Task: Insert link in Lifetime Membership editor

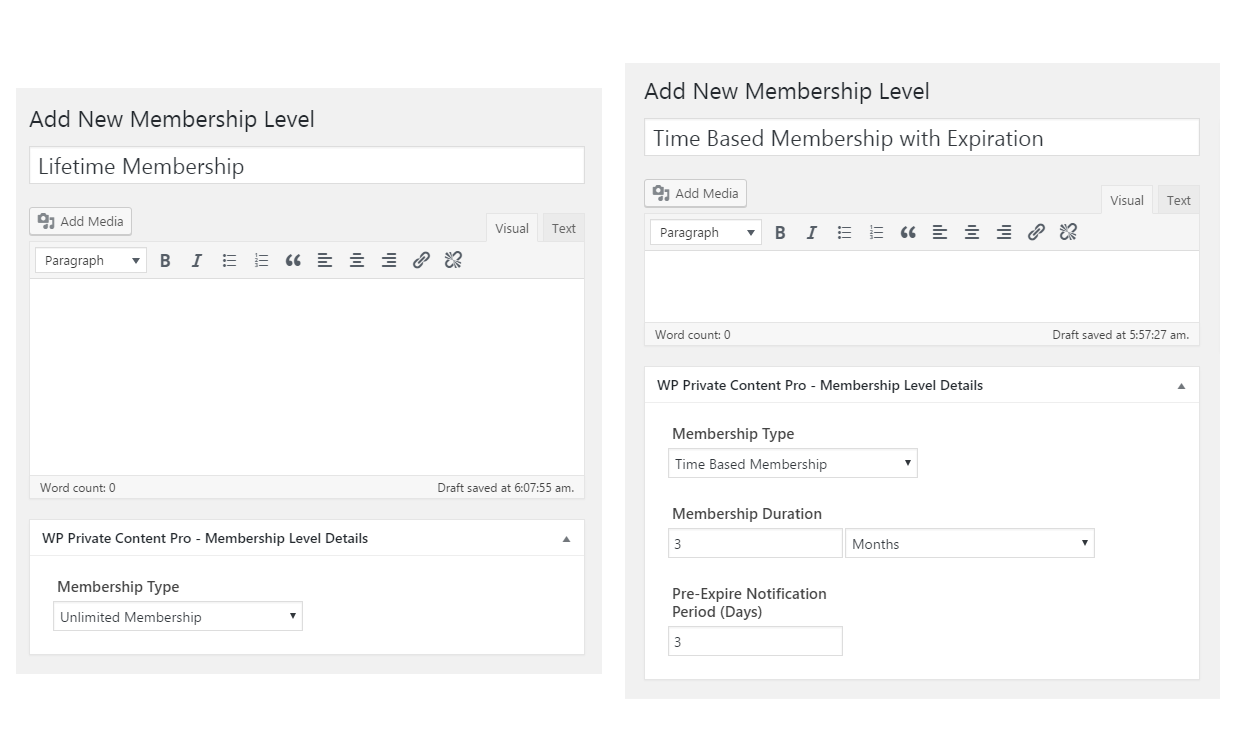Action: click(x=421, y=260)
